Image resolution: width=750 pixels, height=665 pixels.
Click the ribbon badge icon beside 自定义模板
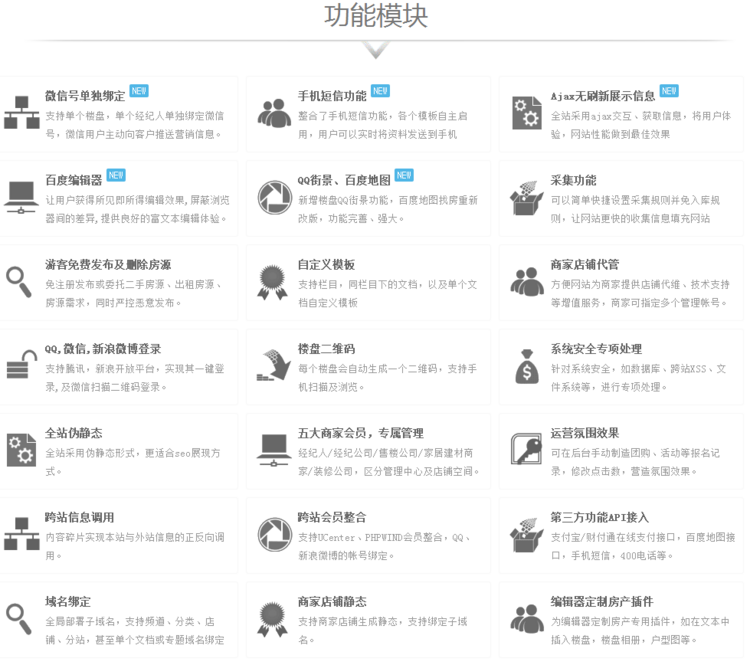point(273,282)
